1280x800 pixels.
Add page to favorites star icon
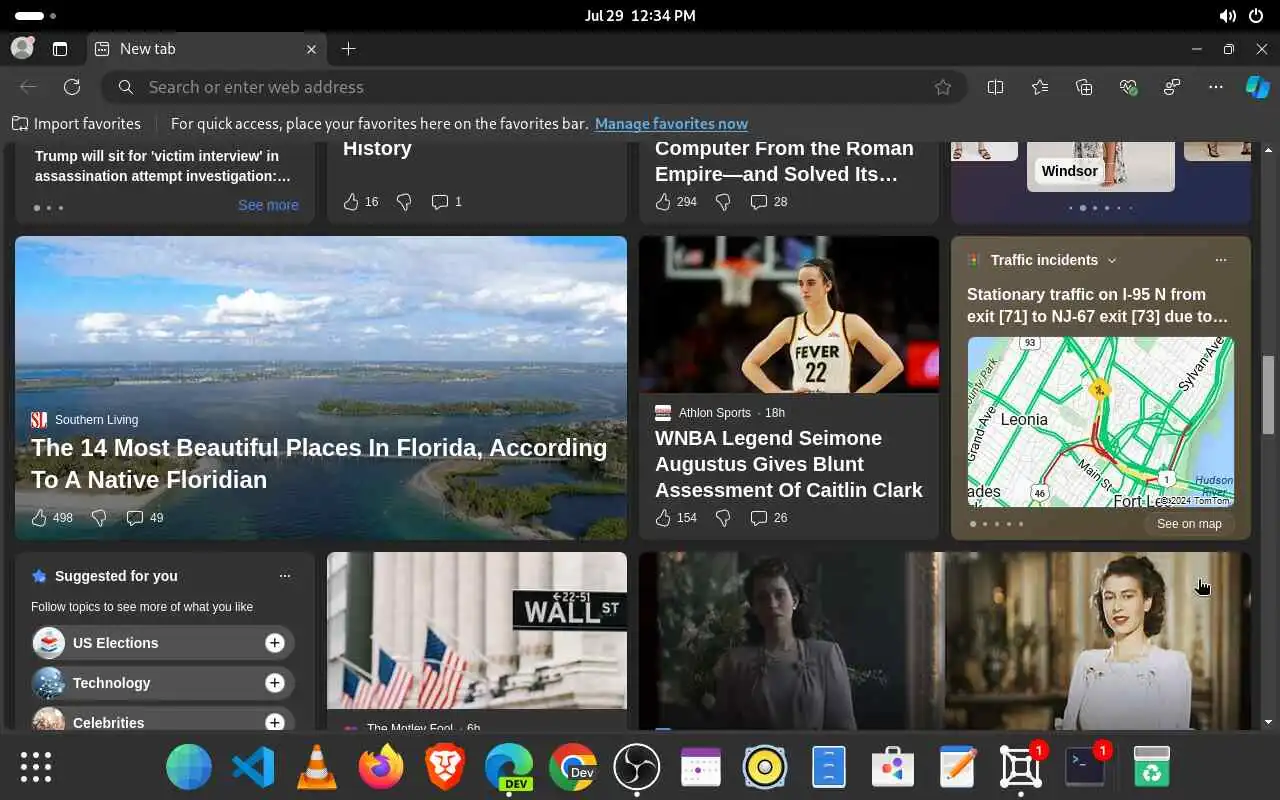pos(942,87)
